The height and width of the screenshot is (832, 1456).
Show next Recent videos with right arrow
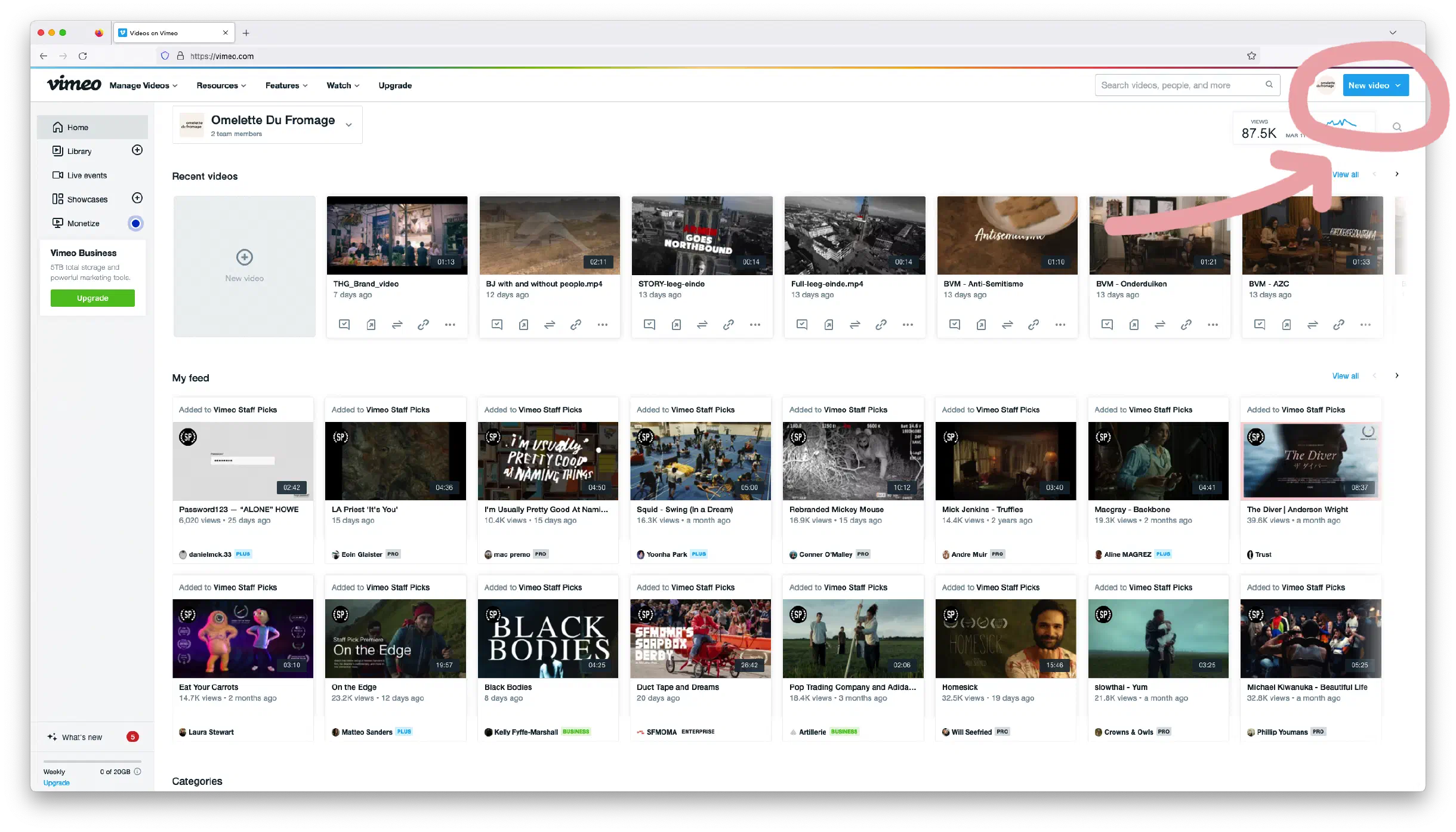[1397, 174]
